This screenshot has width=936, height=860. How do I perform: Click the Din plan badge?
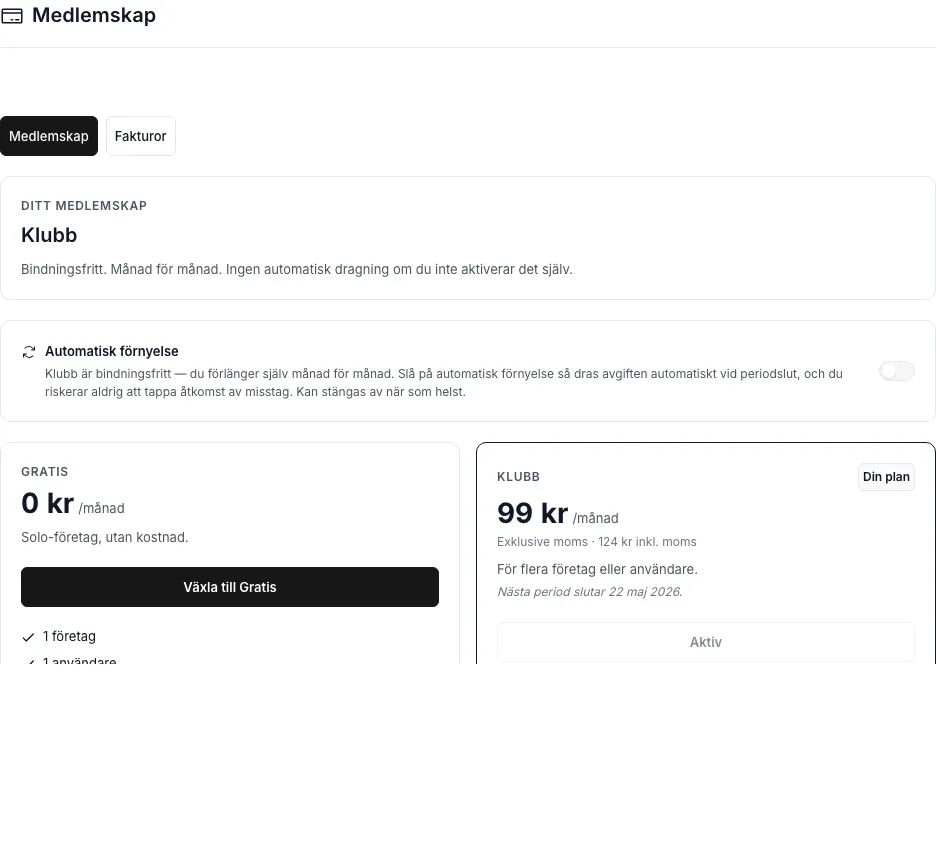click(x=886, y=477)
